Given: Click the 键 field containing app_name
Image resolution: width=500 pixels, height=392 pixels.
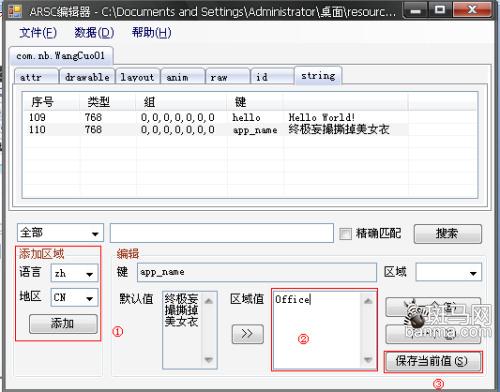Looking at the screenshot, I should (257, 272).
